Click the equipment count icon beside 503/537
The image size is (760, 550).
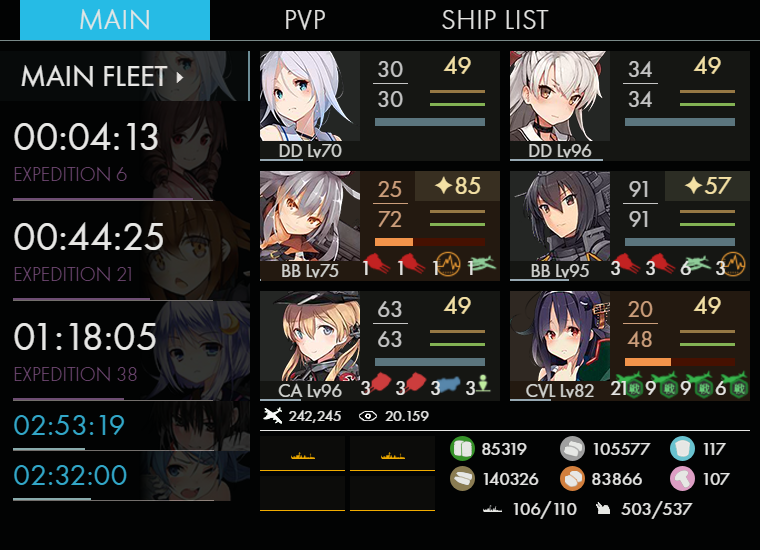603,509
